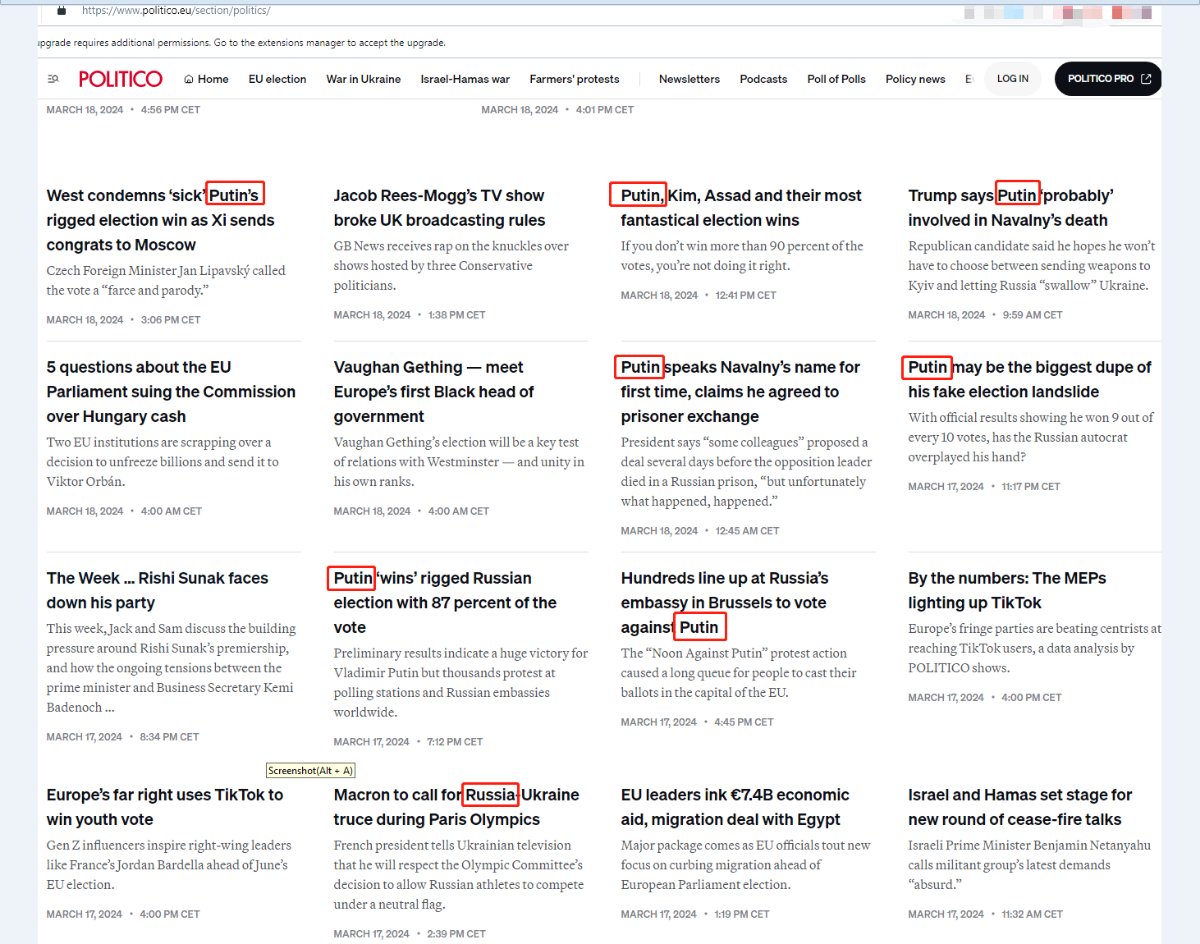1200x944 pixels.
Task: Click the March 18, 2024 3:06 PM CET timestamp
Action: (123, 320)
